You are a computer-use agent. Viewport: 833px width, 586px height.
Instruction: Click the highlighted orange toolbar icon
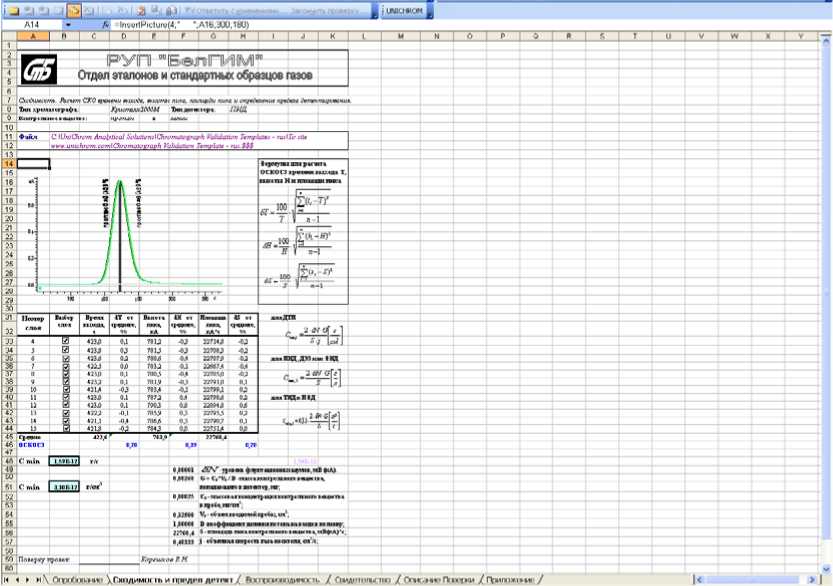coord(74,10)
